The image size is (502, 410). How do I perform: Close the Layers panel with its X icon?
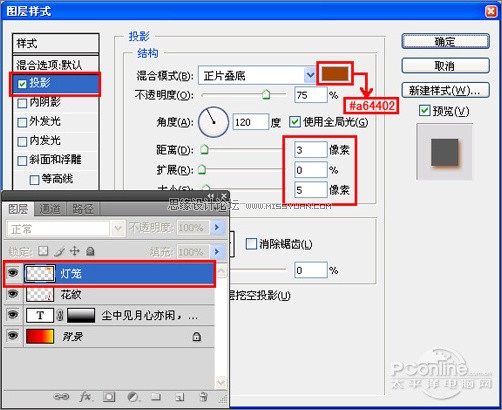point(224,196)
